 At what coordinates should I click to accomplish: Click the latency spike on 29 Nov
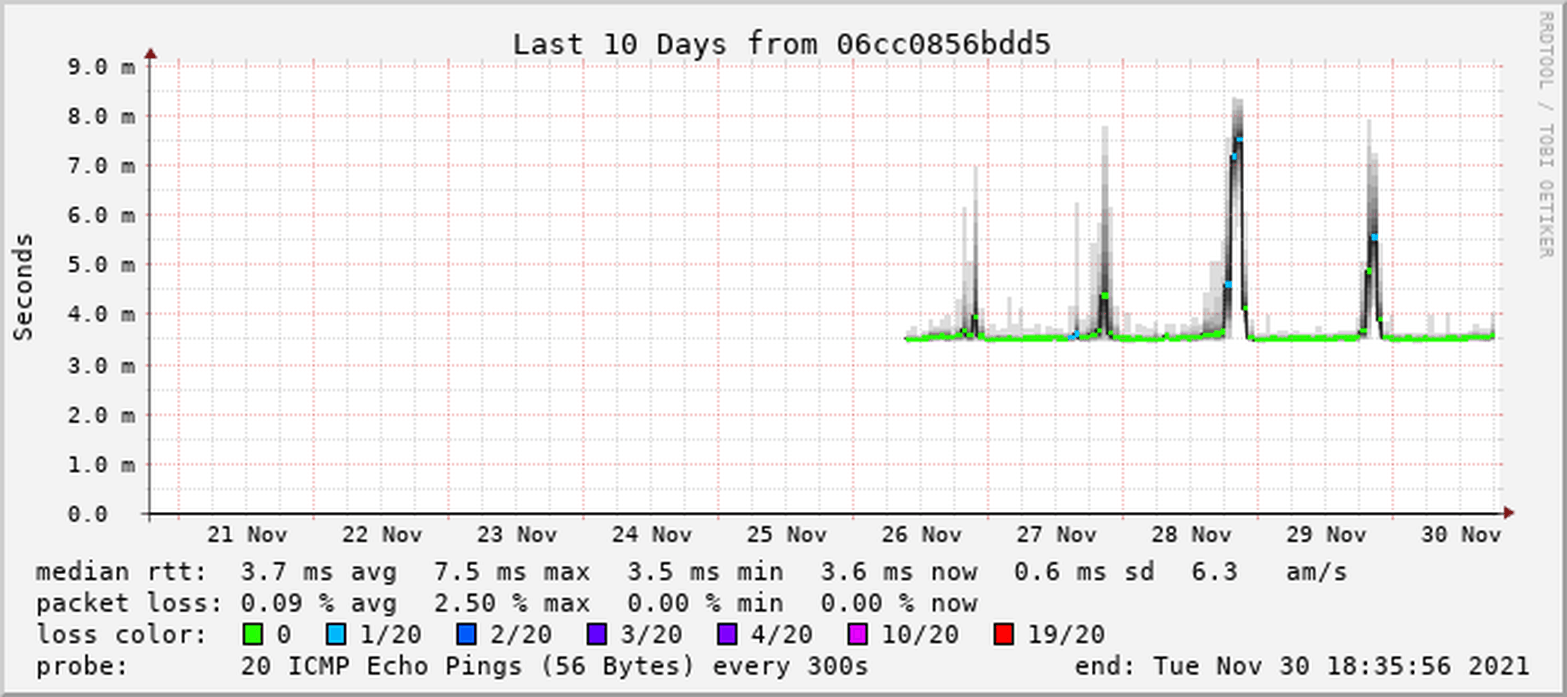click(x=1373, y=230)
